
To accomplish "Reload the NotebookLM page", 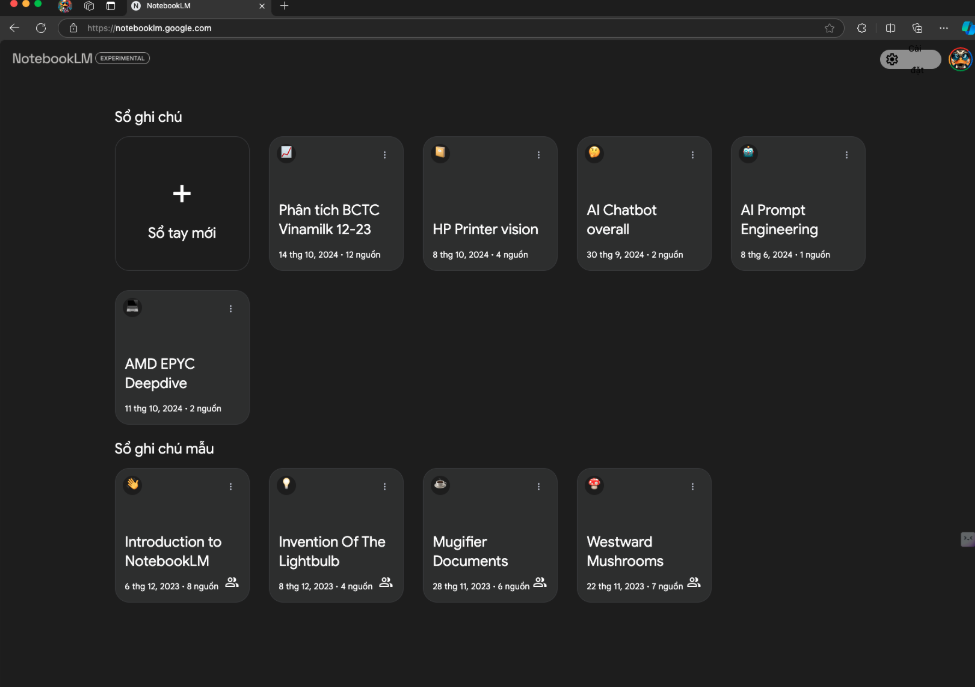I will coord(41,28).
